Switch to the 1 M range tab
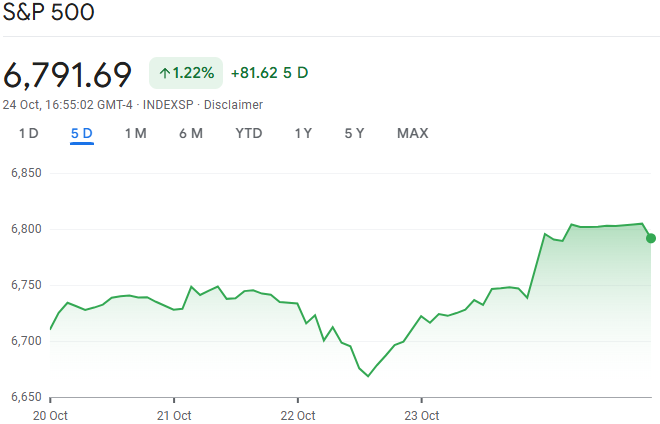The height and width of the screenshot is (424, 660). click(x=136, y=133)
